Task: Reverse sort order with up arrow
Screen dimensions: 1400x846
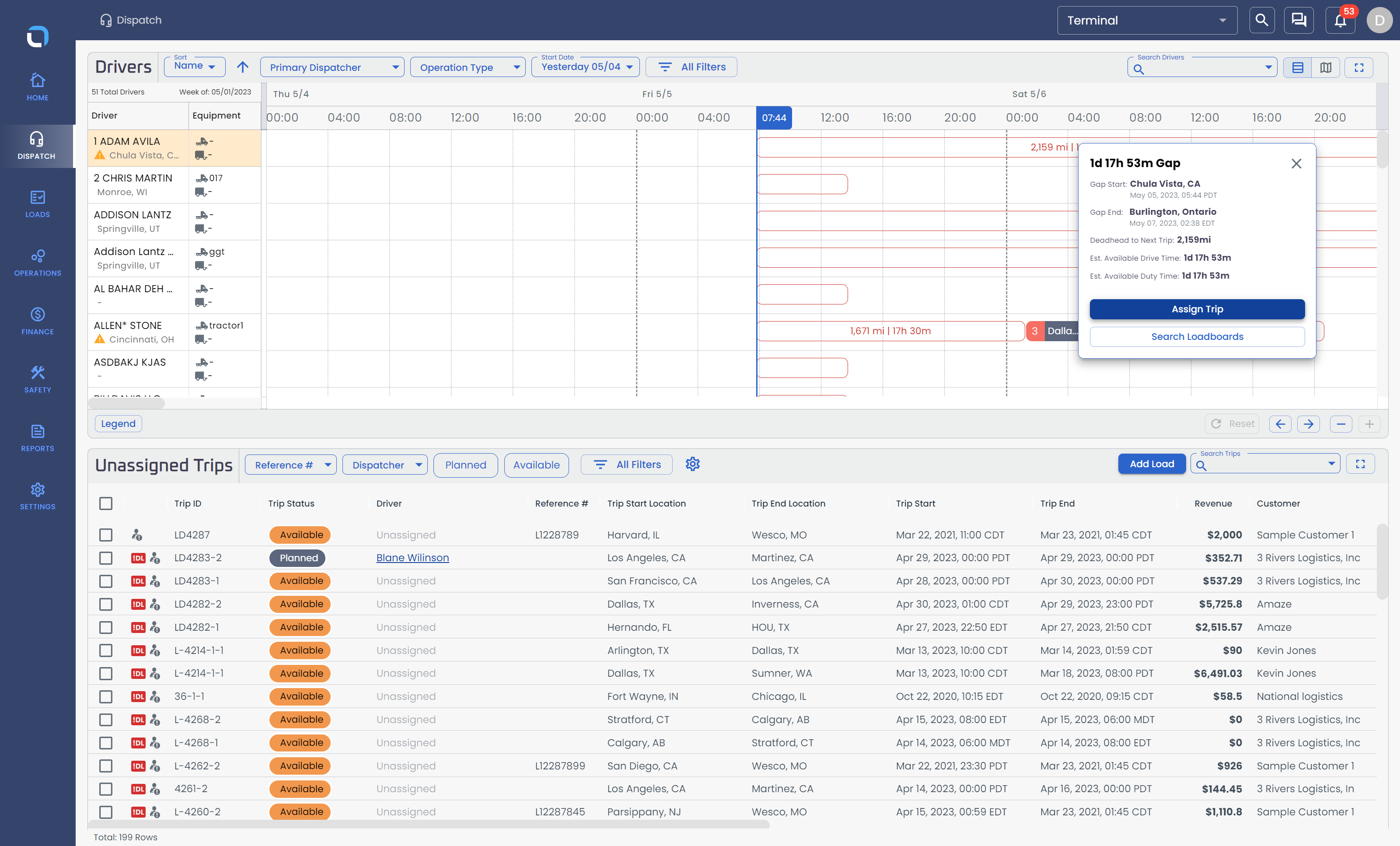Action: tap(243, 67)
